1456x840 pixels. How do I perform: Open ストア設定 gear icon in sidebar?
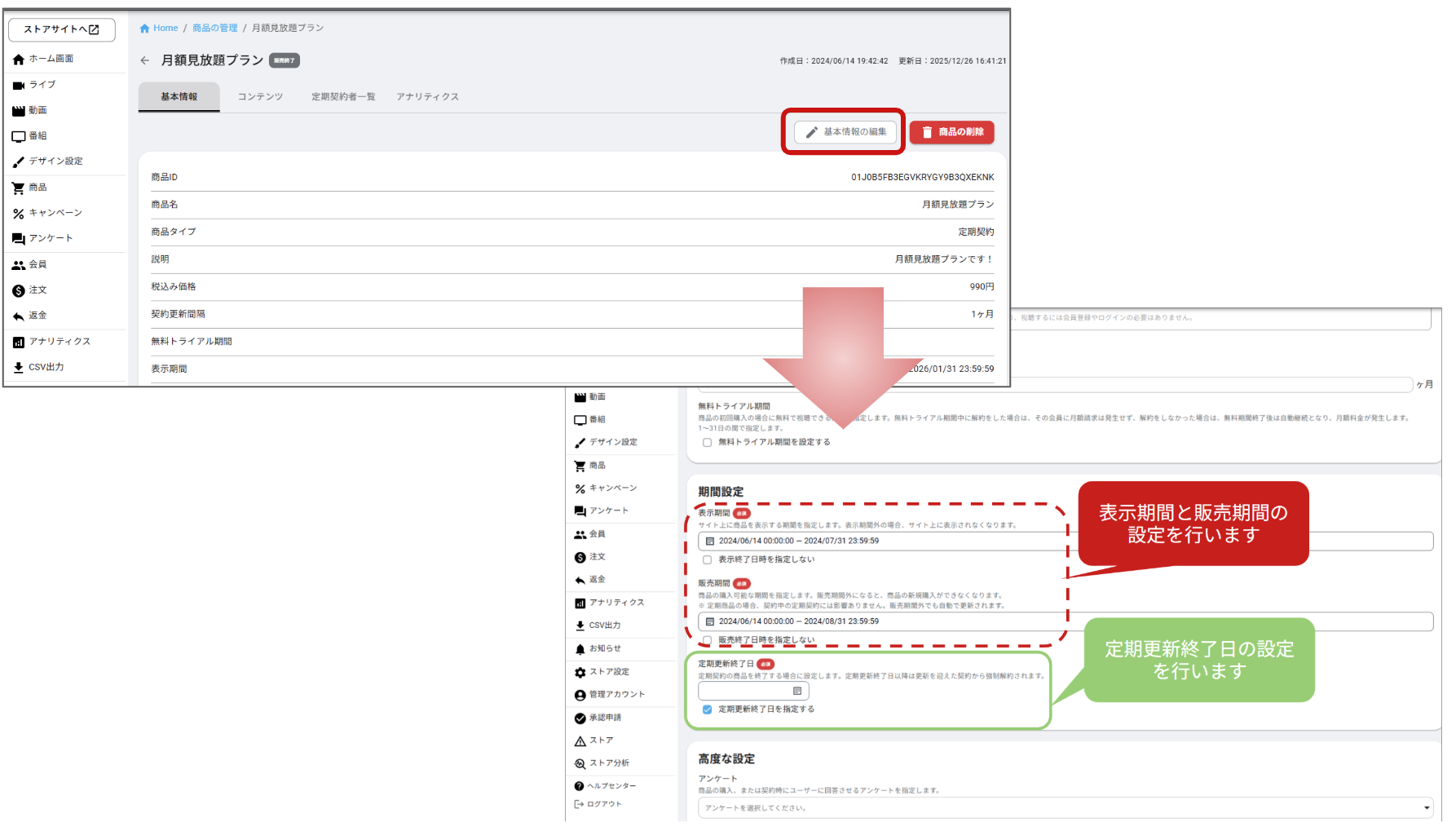[x=580, y=672]
